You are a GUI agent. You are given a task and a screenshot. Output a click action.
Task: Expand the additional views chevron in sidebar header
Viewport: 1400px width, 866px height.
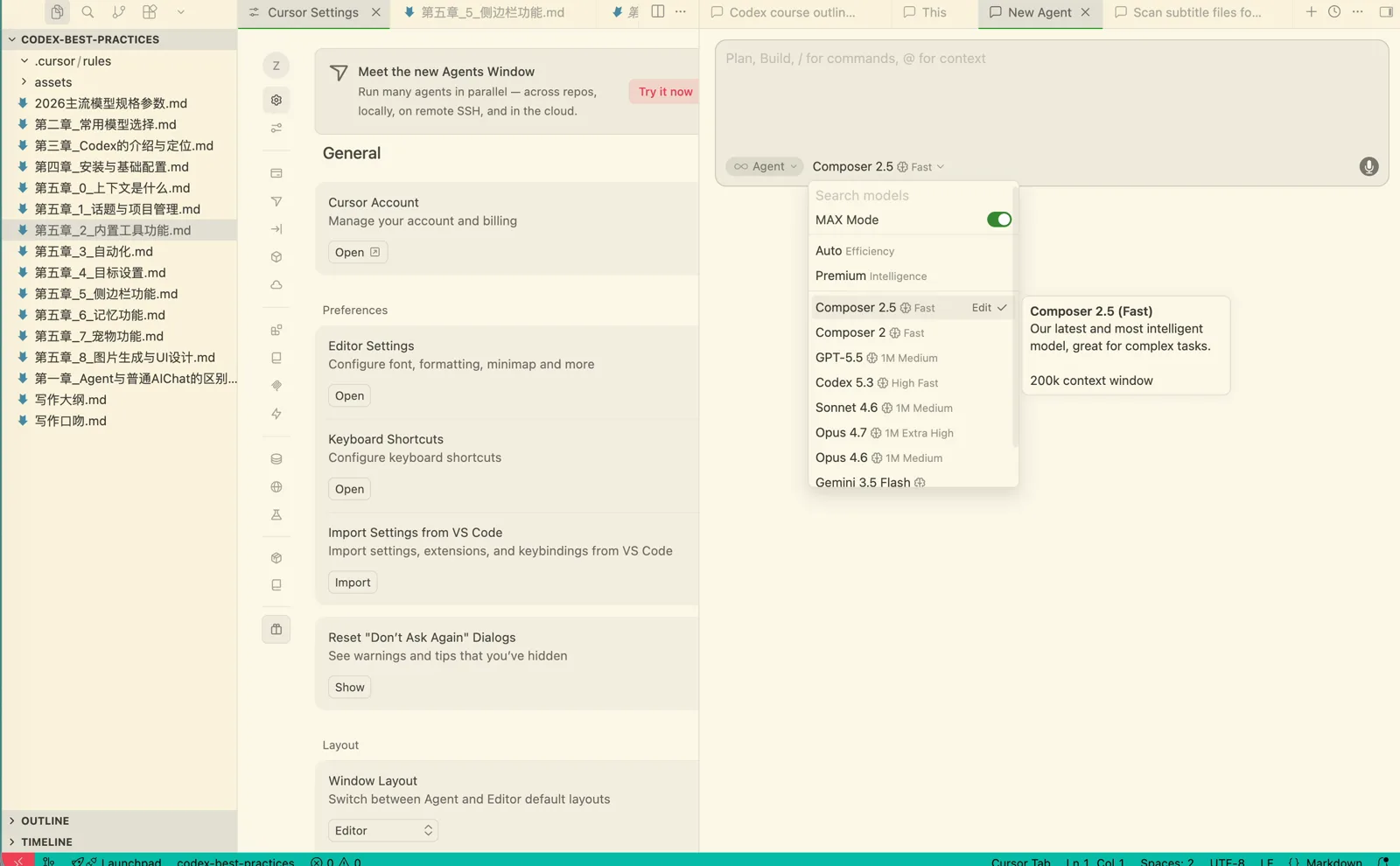pos(181,12)
